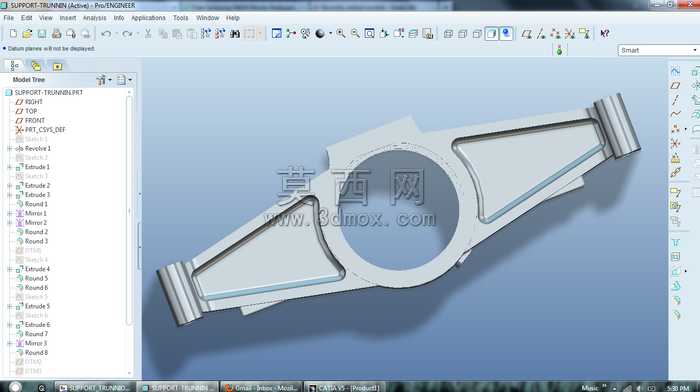Switch to No Hidden display mode
Image resolution: width=700 pixels, height=392 pixels.
point(477,33)
